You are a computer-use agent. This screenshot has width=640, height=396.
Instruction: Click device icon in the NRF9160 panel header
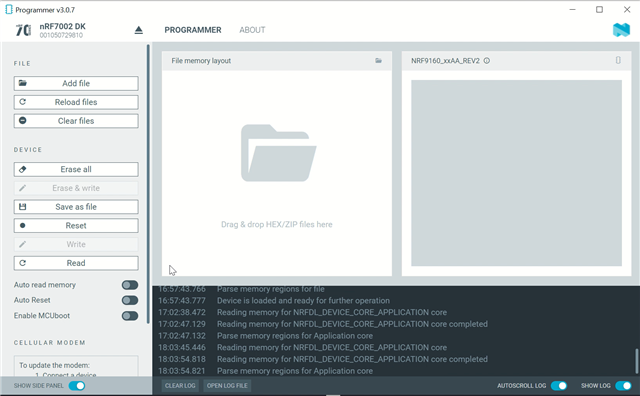click(618, 60)
